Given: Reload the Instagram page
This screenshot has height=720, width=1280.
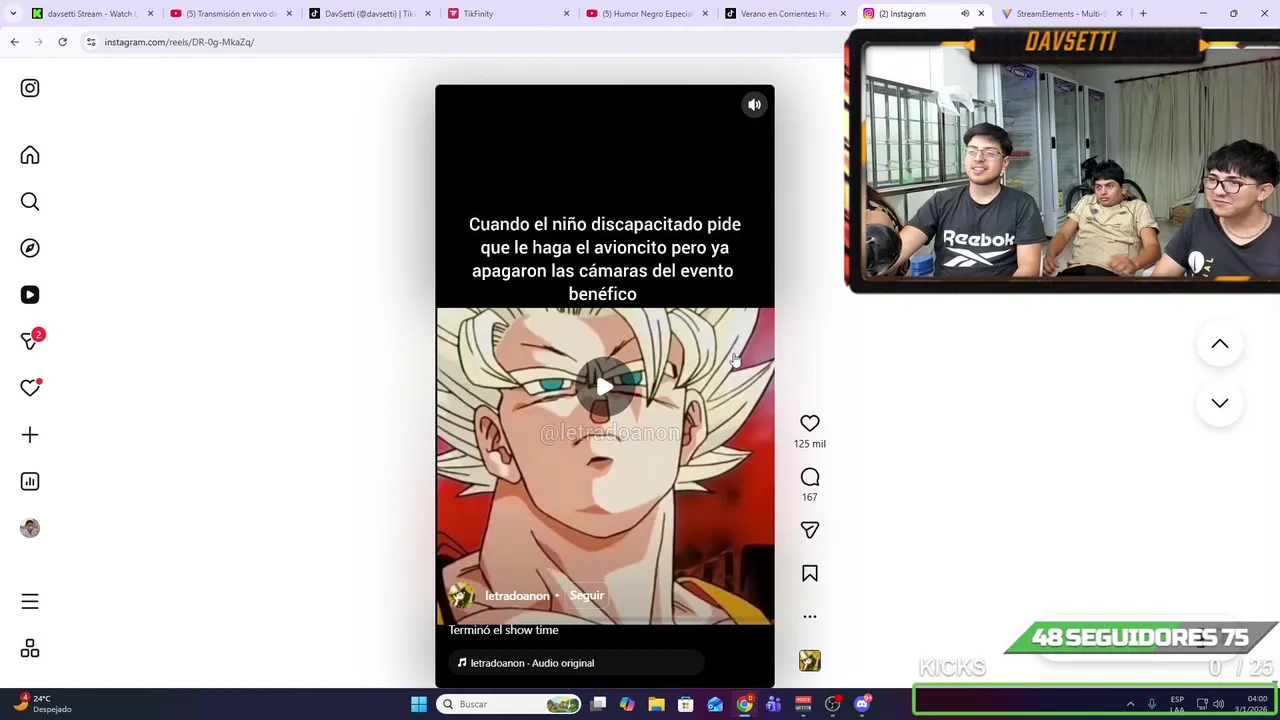Looking at the screenshot, I should click(x=62, y=42).
